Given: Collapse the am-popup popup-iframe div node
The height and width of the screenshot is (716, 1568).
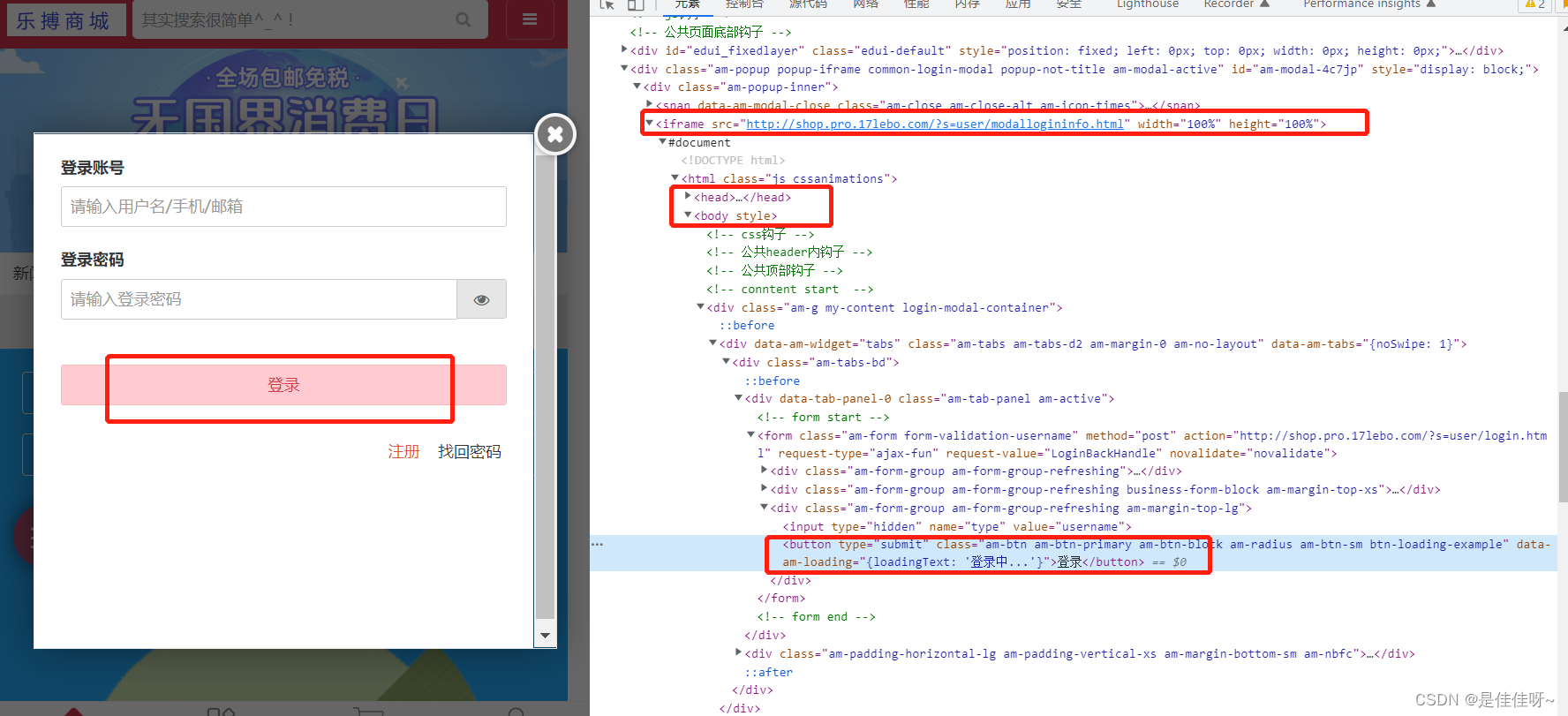Looking at the screenshot, I should point(624,69).
